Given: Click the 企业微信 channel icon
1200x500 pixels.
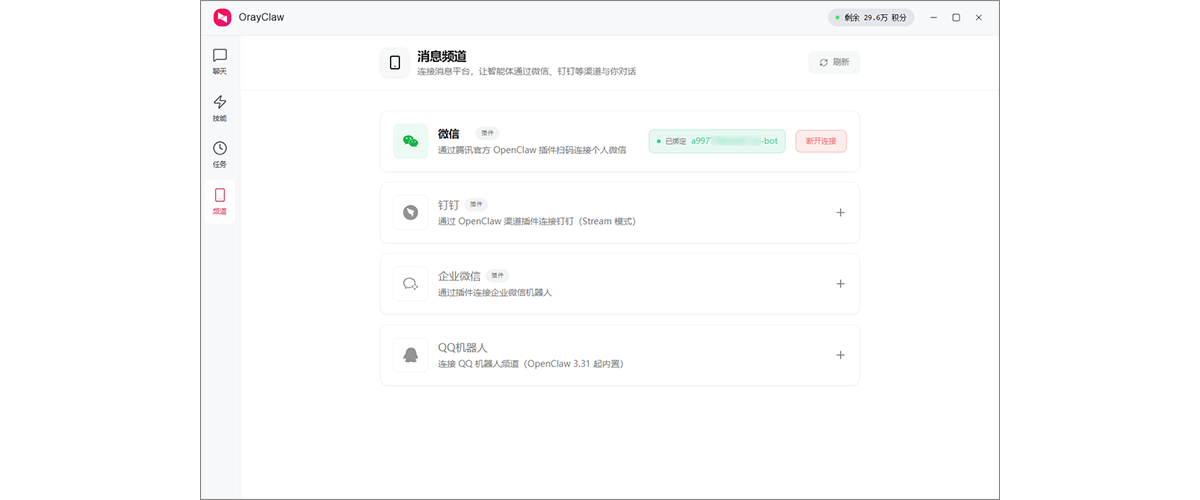Looking at the screenshot, I should (x=410, y=283).
